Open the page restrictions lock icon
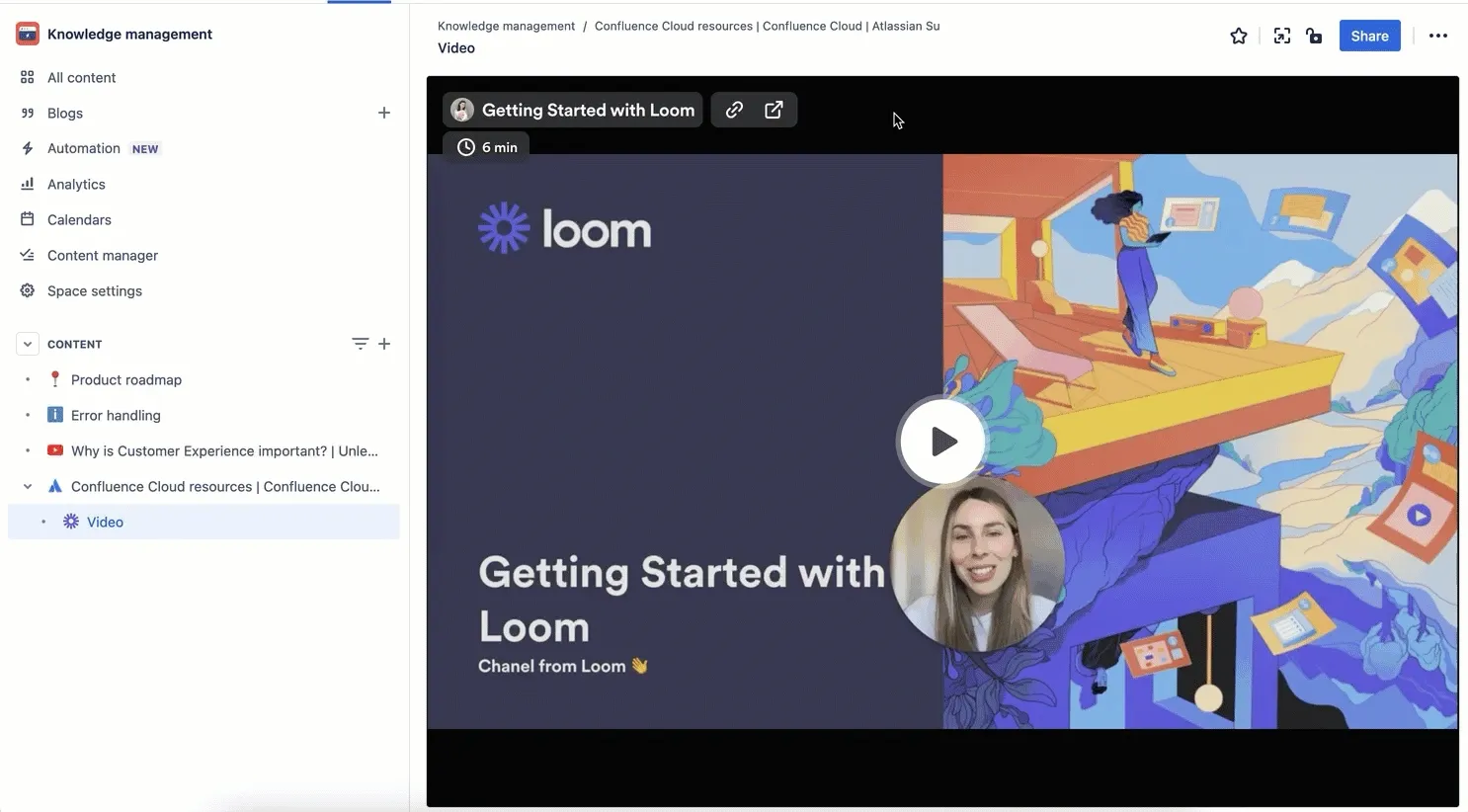Viewport: 1468px width, 812px height. point(1314,36)
